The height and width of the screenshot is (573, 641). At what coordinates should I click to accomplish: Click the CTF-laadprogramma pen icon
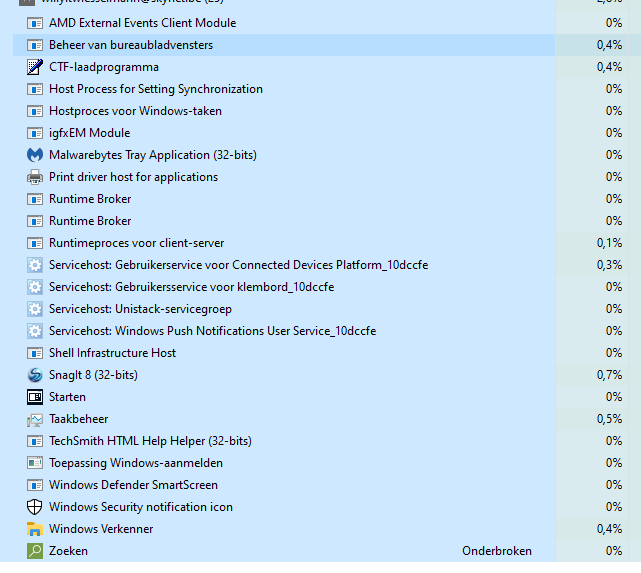pyautogui.click(x=35, y=67)
